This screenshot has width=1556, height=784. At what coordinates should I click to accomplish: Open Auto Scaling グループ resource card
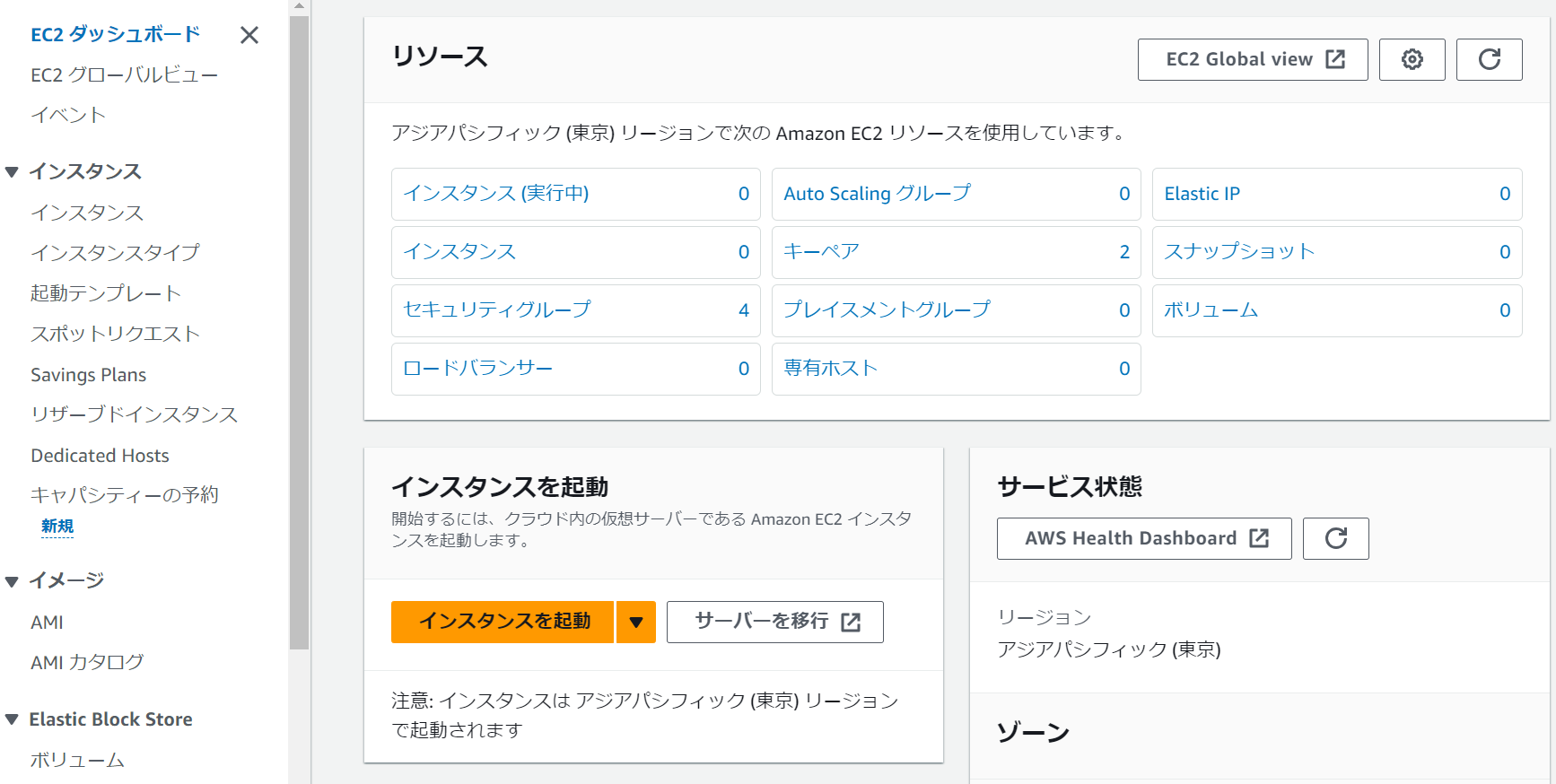point(957,194)
